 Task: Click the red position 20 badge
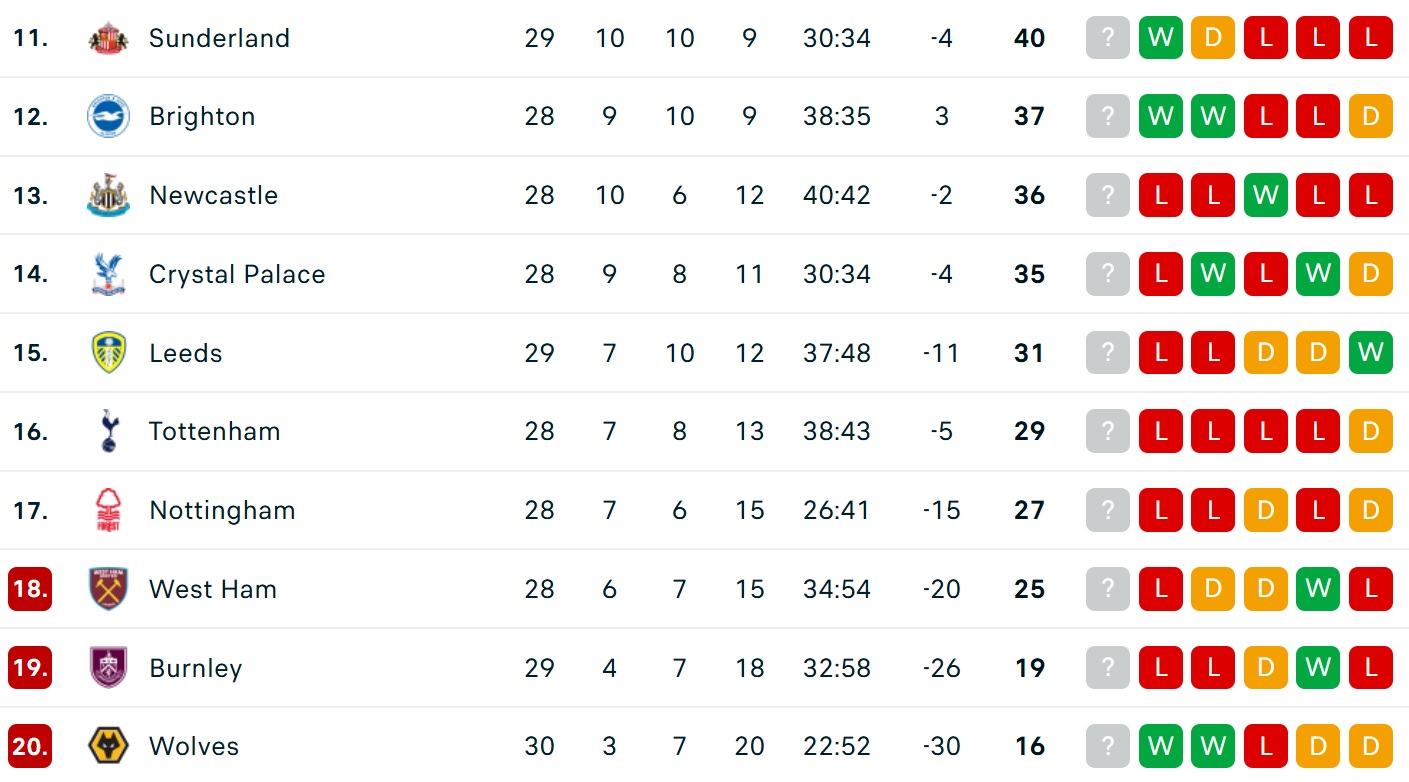[x=30, y=746]
